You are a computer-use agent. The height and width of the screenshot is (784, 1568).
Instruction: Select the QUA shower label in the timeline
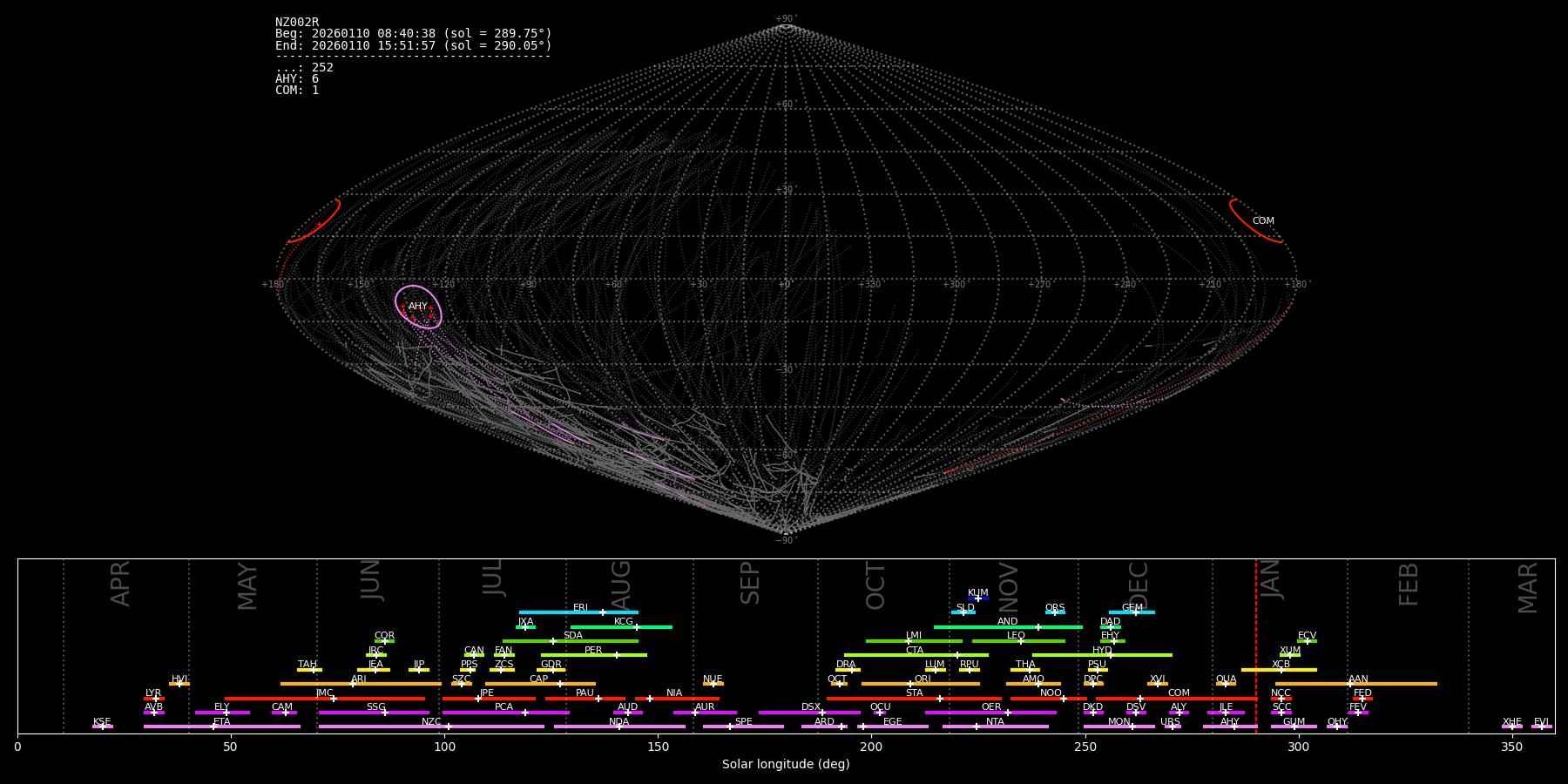(1227, 679)
